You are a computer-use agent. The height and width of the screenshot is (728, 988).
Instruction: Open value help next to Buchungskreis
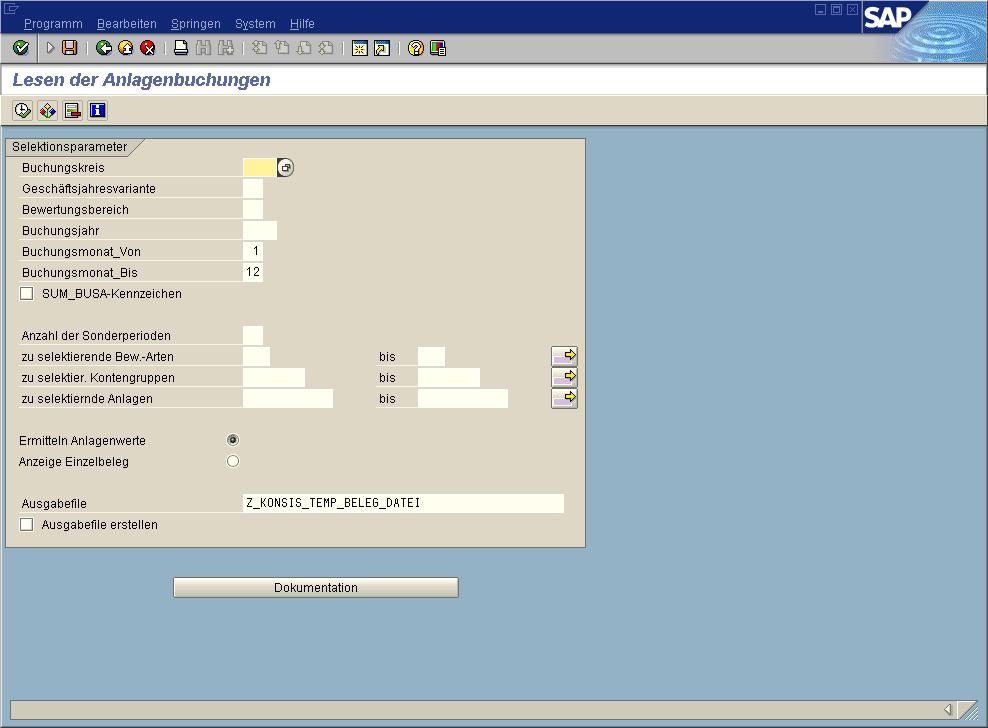pyautogui.click(x=285, y=168)
